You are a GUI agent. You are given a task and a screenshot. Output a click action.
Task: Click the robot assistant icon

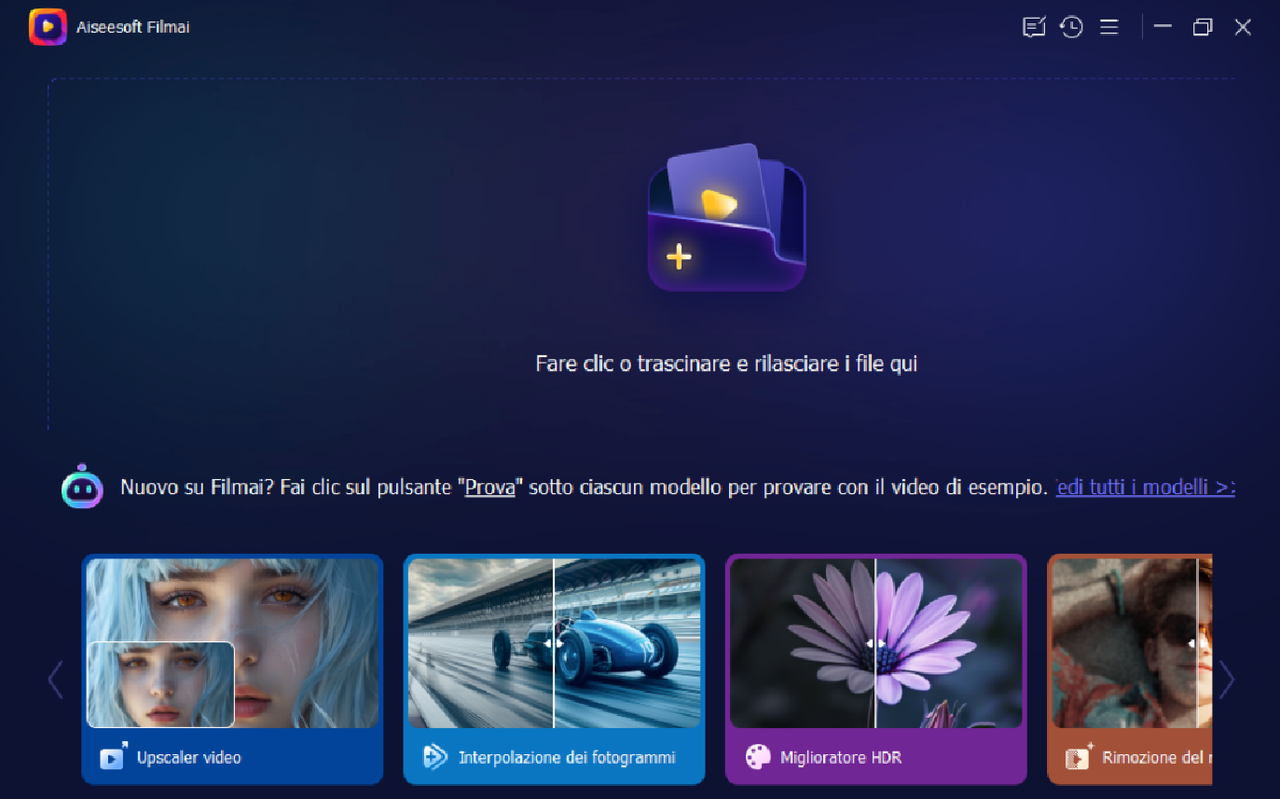click(x=81, y=487)
